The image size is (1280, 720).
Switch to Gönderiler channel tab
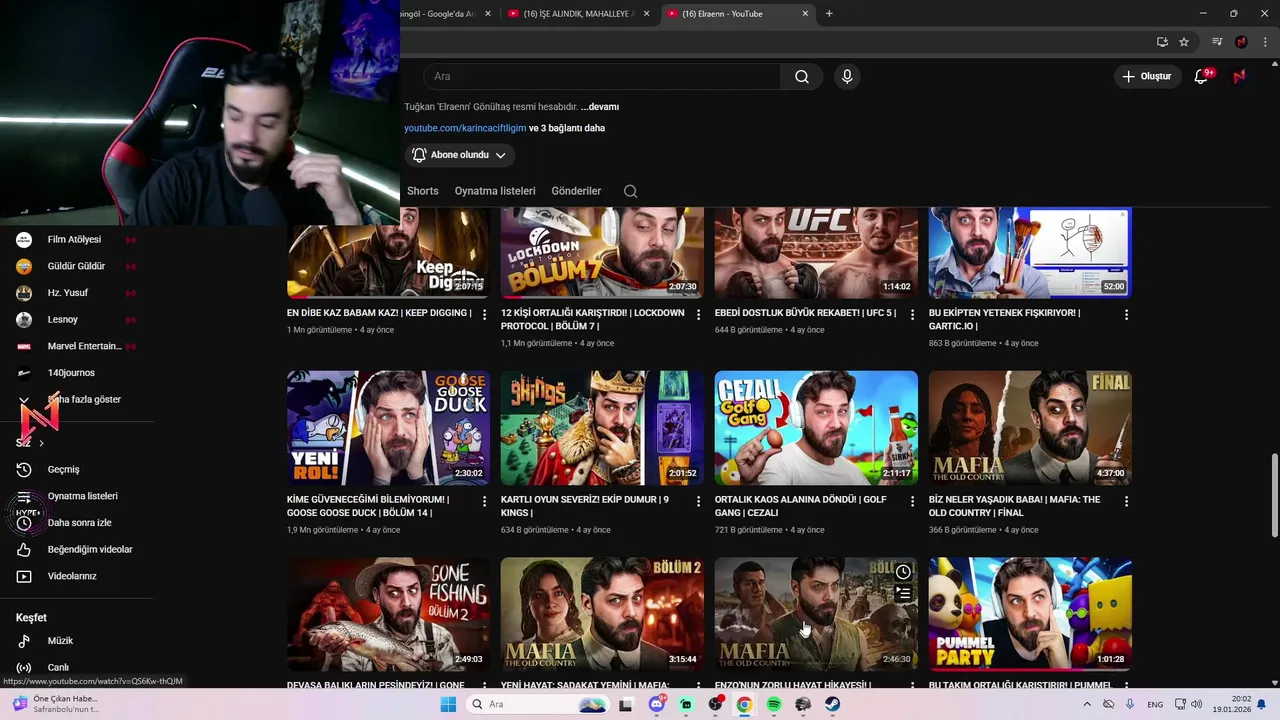point(576,191)
